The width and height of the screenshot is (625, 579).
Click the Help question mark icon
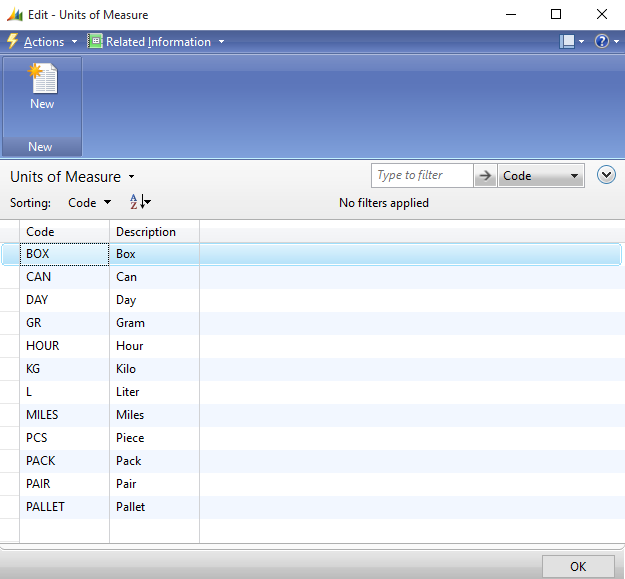pos(601,41)
